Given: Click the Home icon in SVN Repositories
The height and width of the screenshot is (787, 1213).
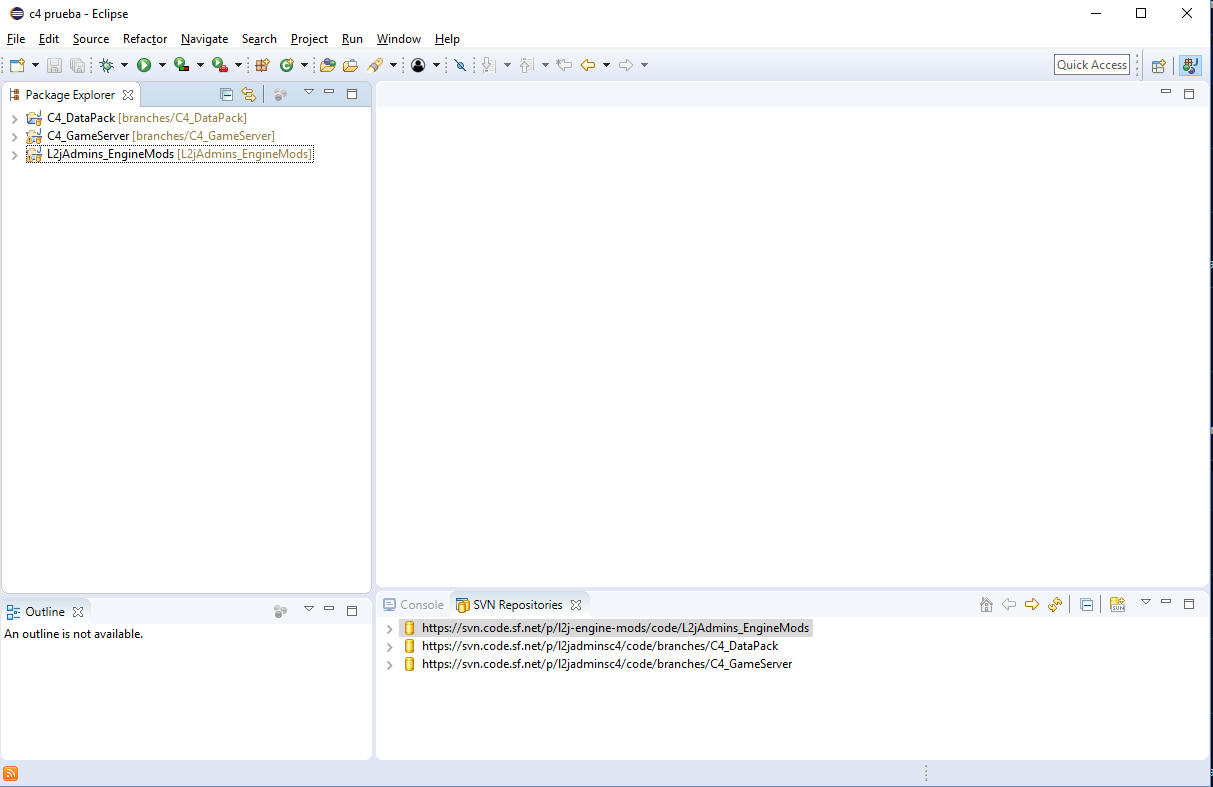Looking at the screenshot, I should click(986, 604).
